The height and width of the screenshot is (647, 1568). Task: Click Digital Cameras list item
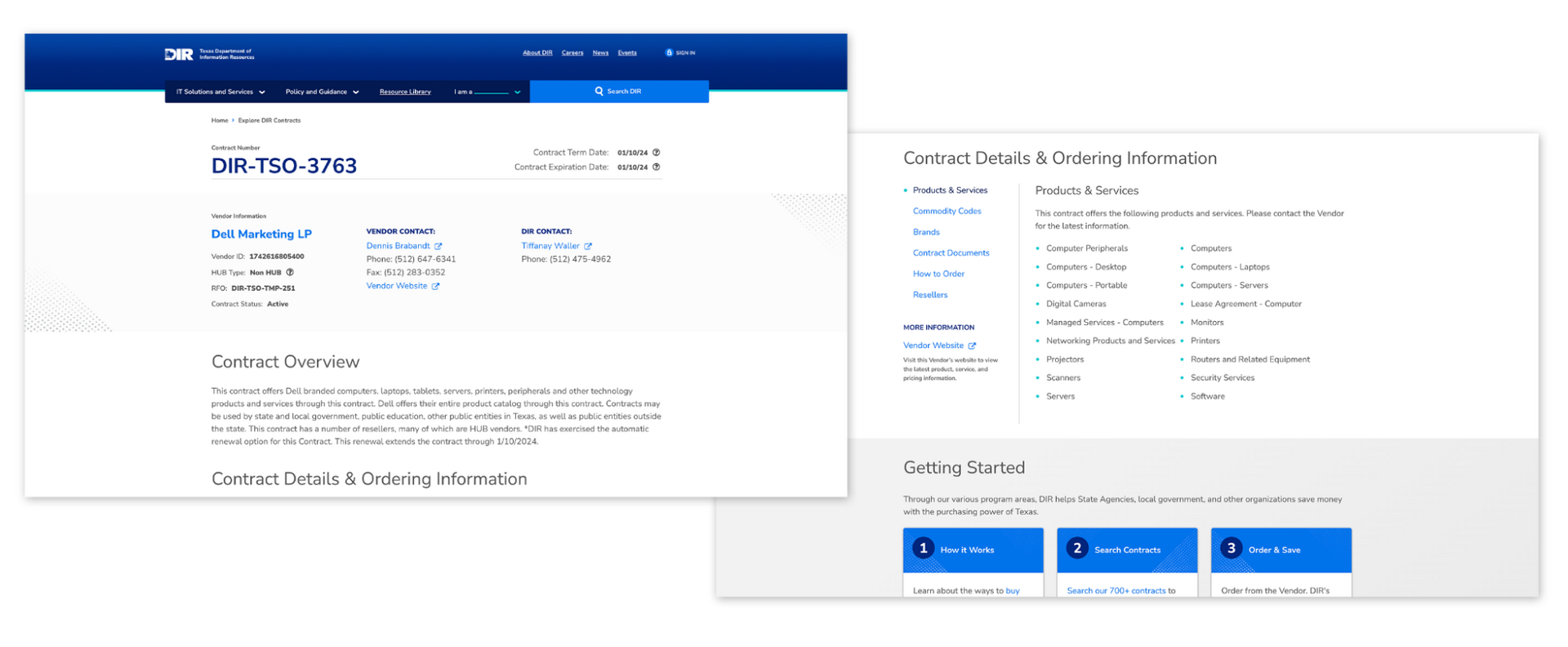[x=1076, y=304]
